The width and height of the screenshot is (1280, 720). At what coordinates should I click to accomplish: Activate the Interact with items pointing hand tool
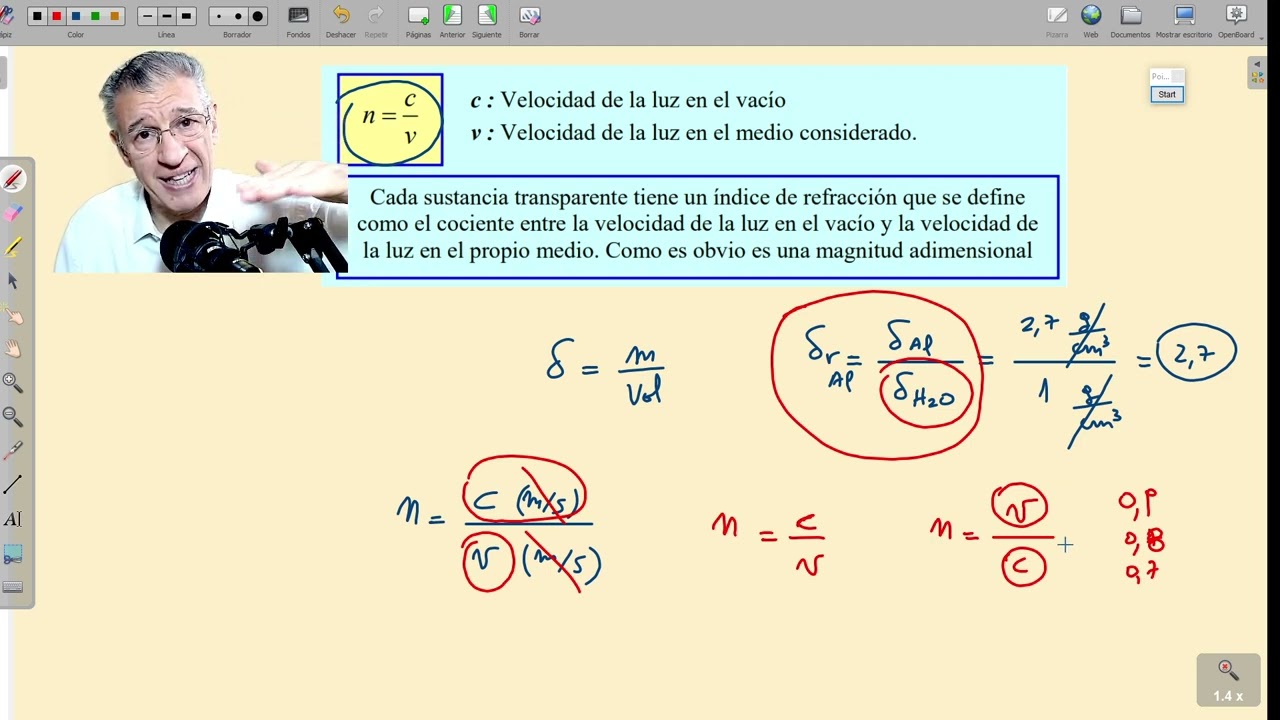[x=13, y=315]
